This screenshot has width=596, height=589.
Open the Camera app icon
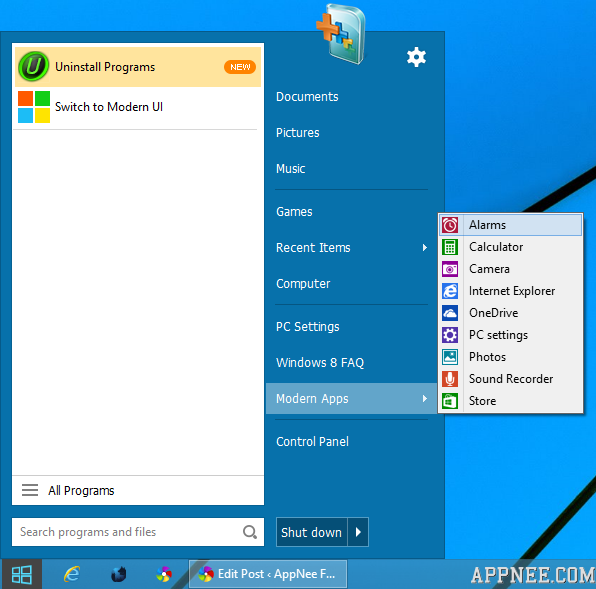(x=450, y=269)
